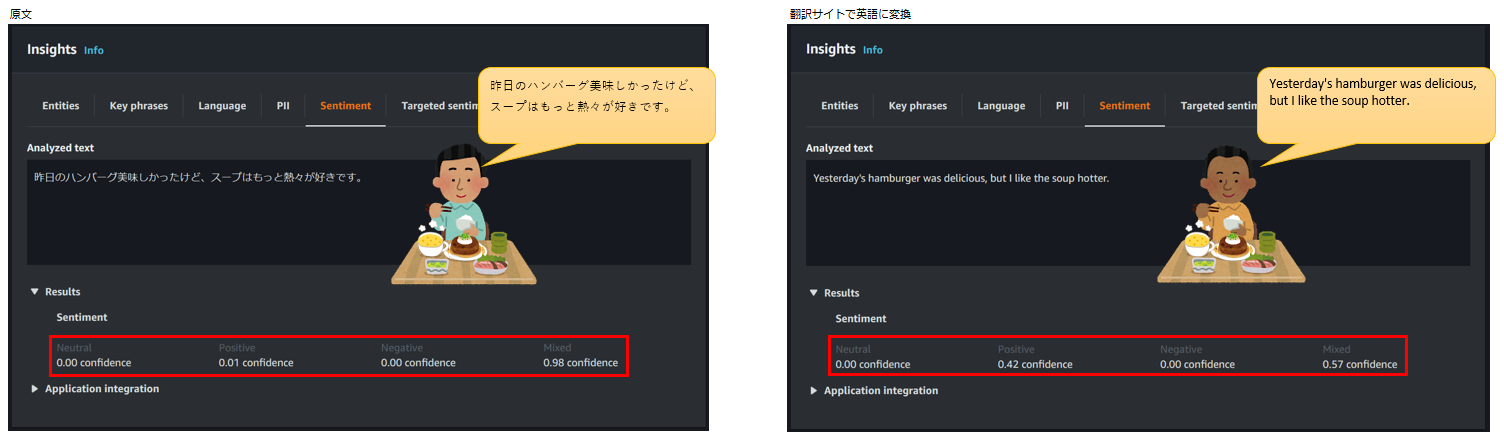
Task: Click the Analyzed text label in left panel
Action: (60, 148)
